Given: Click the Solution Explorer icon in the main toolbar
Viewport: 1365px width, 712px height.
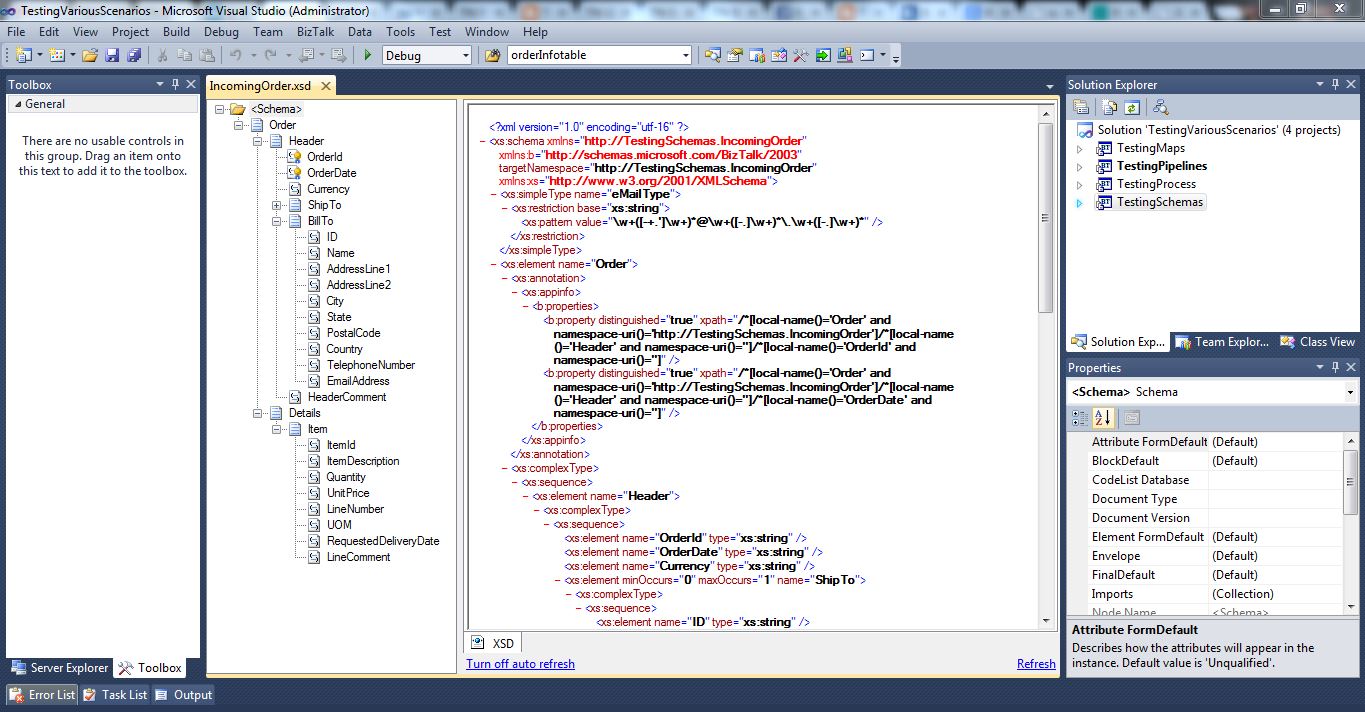Looking at the screenshot, I should coord(712,55).
